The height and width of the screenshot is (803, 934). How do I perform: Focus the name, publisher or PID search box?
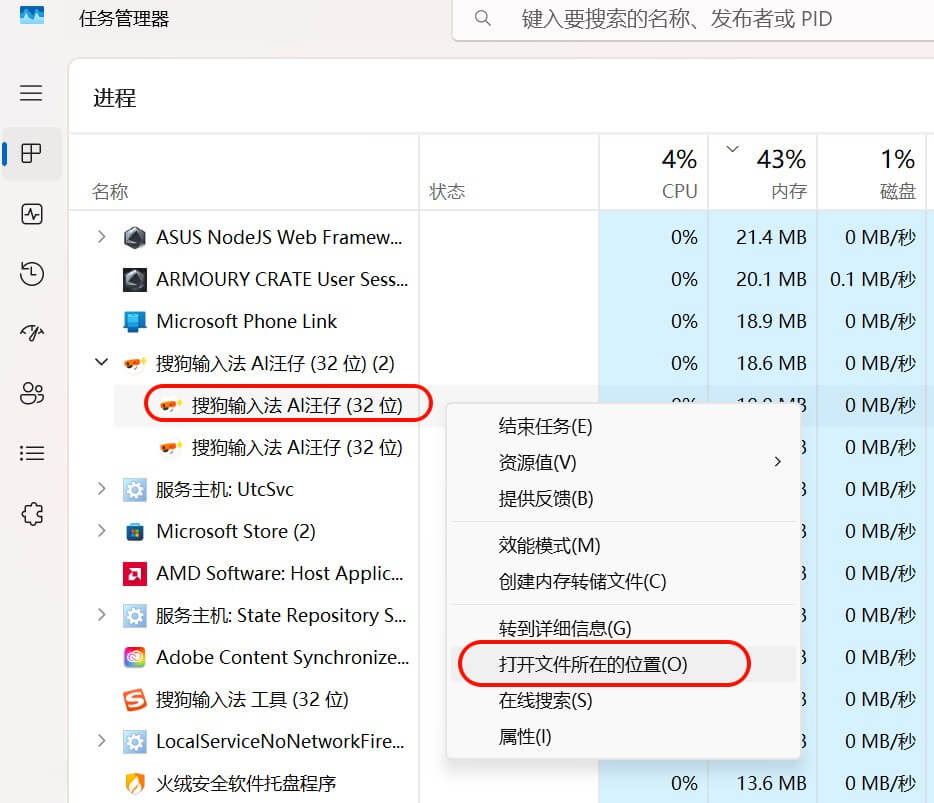point(693,20)
